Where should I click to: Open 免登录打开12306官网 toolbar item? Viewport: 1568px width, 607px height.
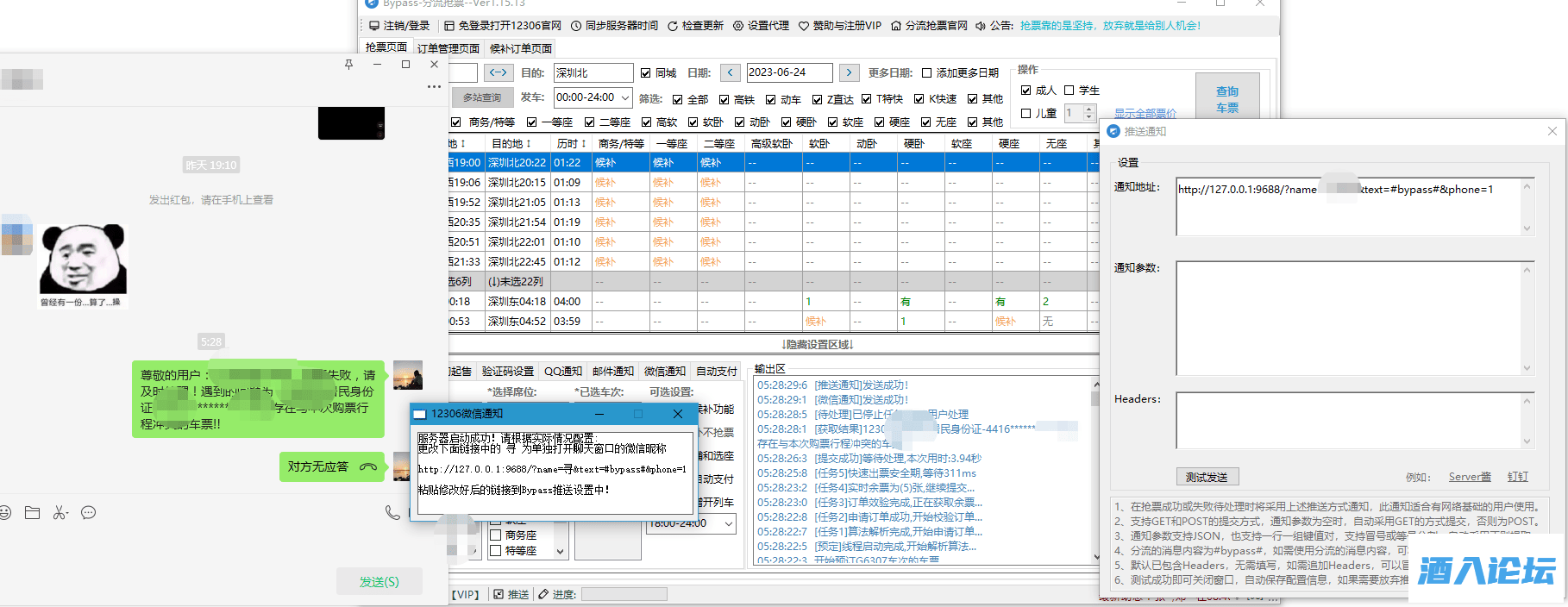pyautogui.click(x=502, y=26)
